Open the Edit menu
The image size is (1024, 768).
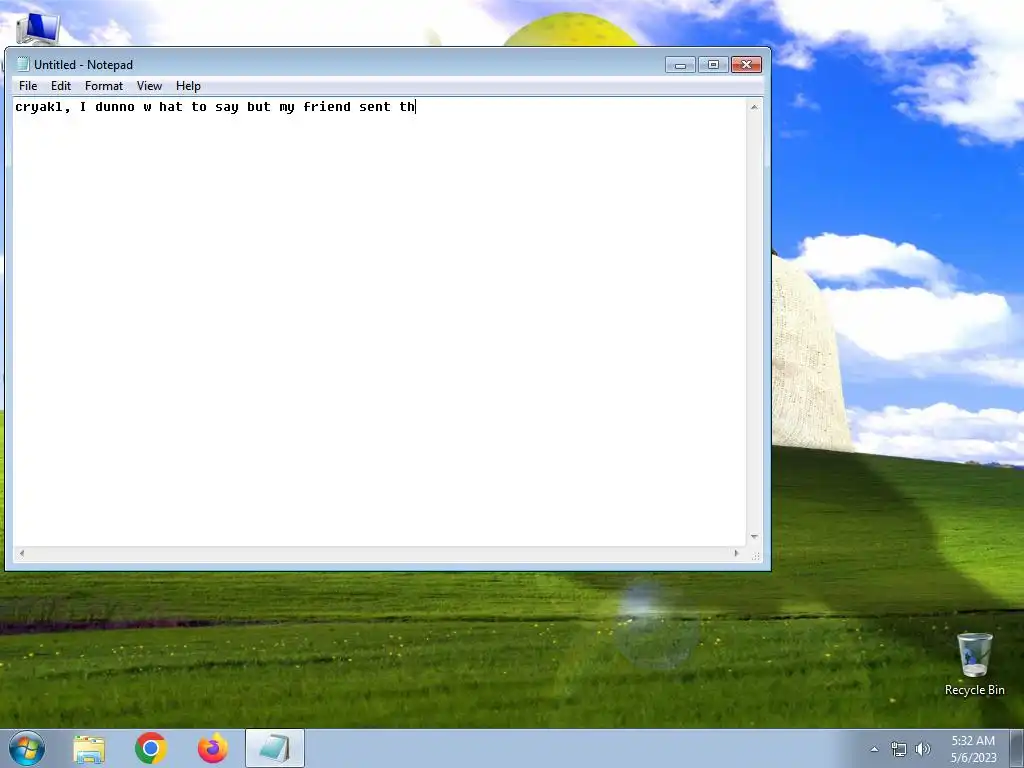click(61, 86)
